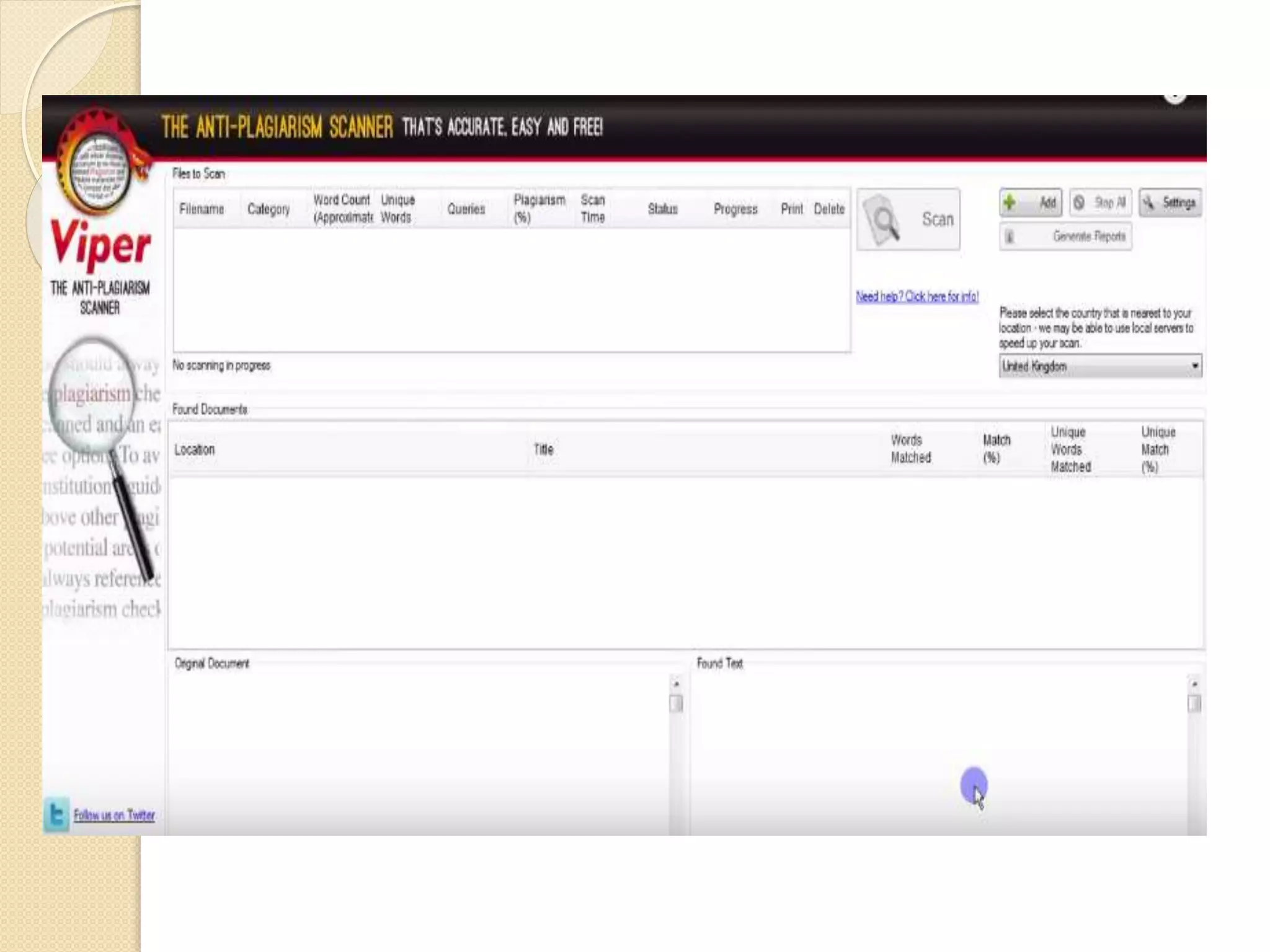Click the Filename column header
The image size is (1270, 952).
click(202, 209)
